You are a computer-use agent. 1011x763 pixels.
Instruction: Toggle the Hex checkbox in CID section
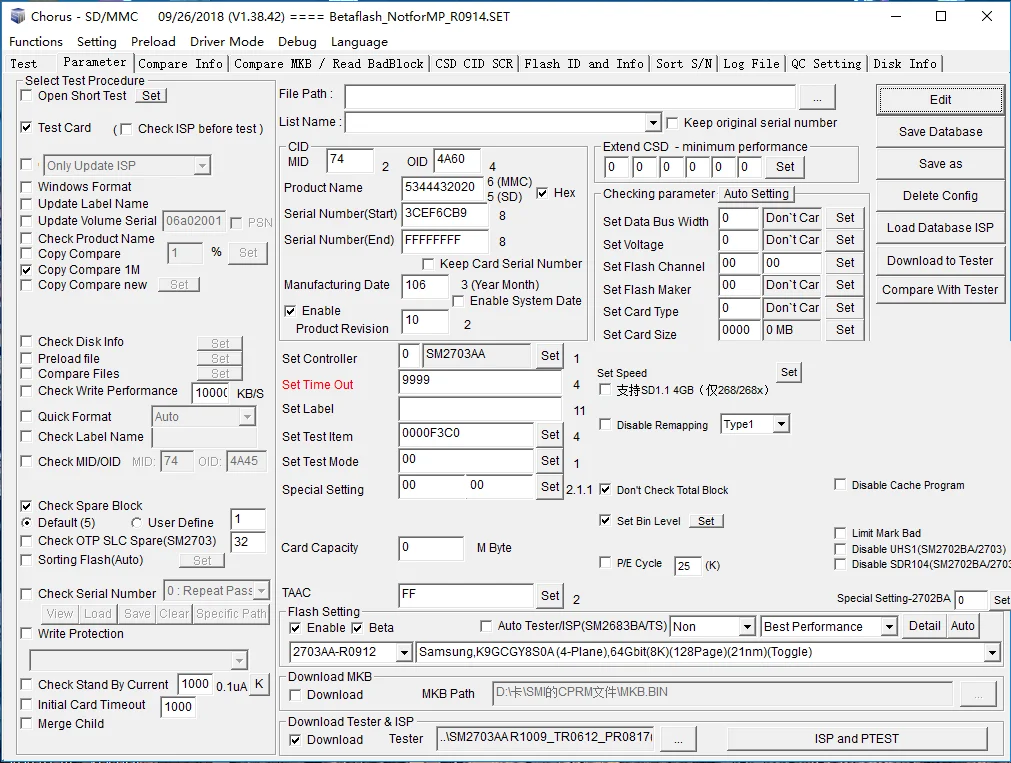(543, 193)
